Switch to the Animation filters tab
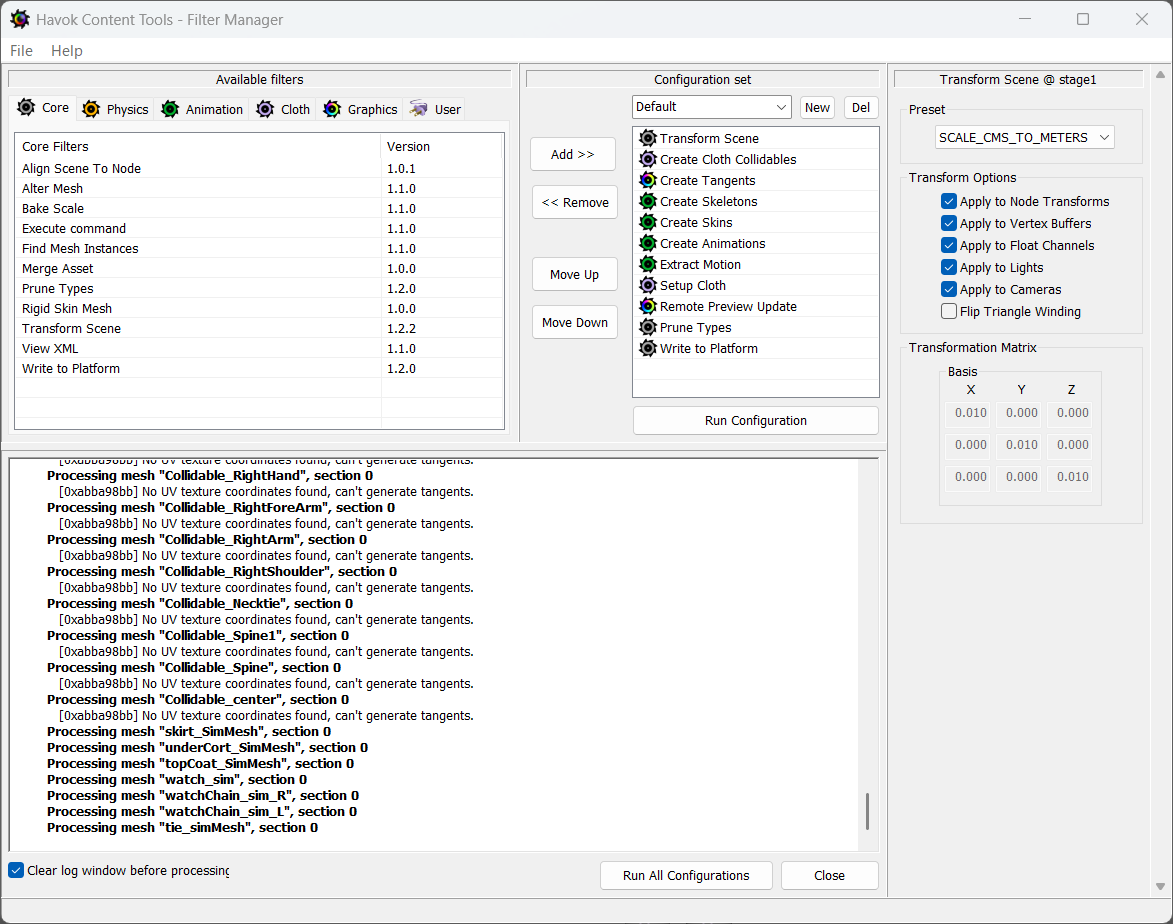 (203, 109)
